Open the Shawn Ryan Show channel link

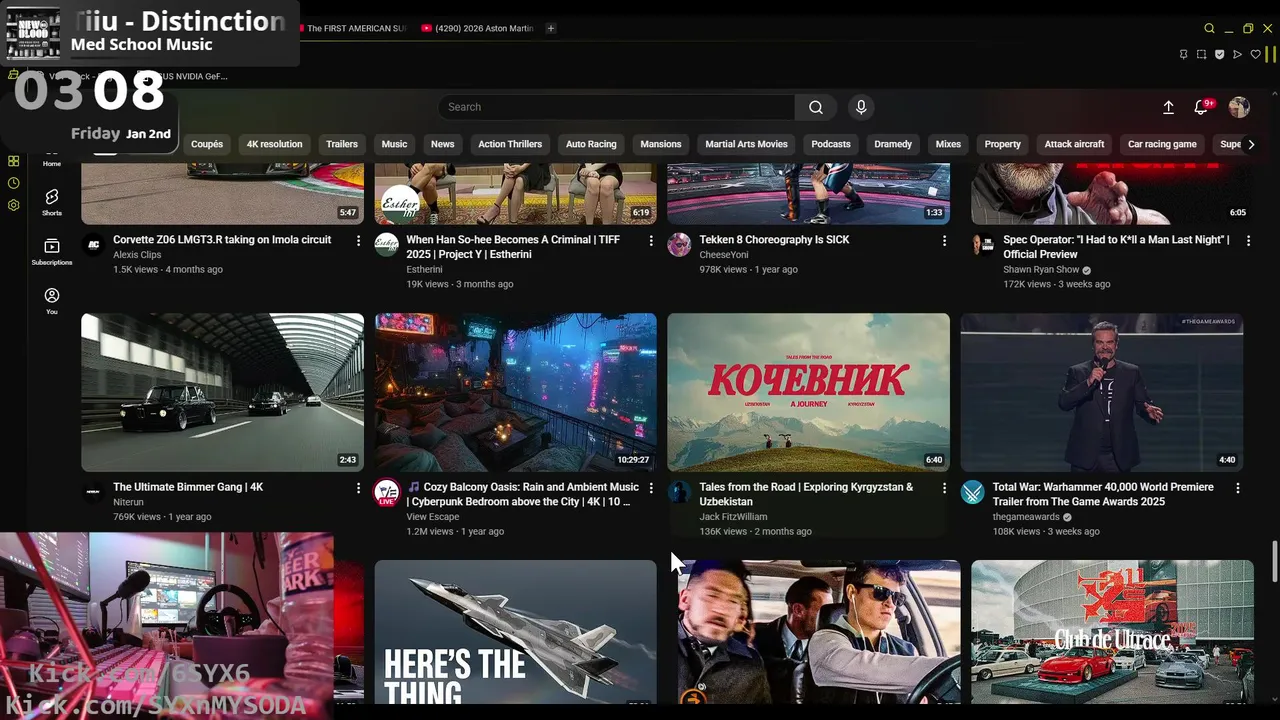click(x=1041, y=270)
